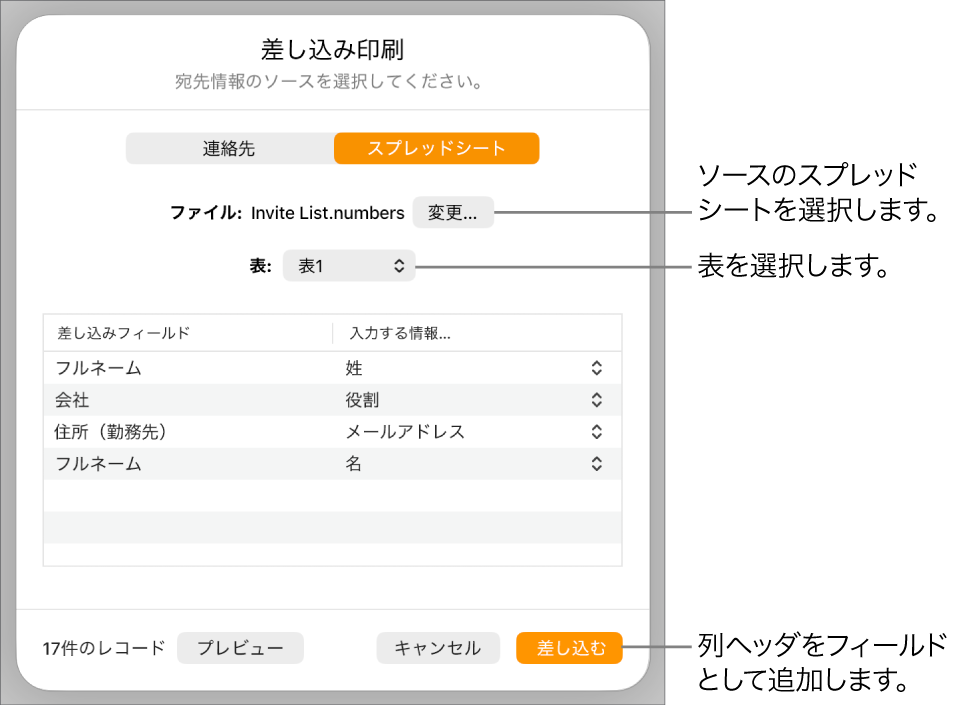Click the 姓 row chevron icon
This screenshot has height=705, width=958.
596,368
